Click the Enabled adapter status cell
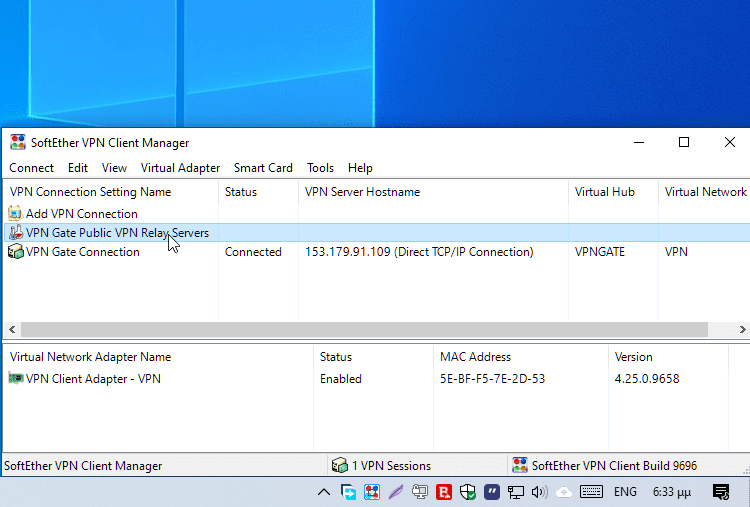The height and width of the screenshot is (507, 750). coord(341,379)
